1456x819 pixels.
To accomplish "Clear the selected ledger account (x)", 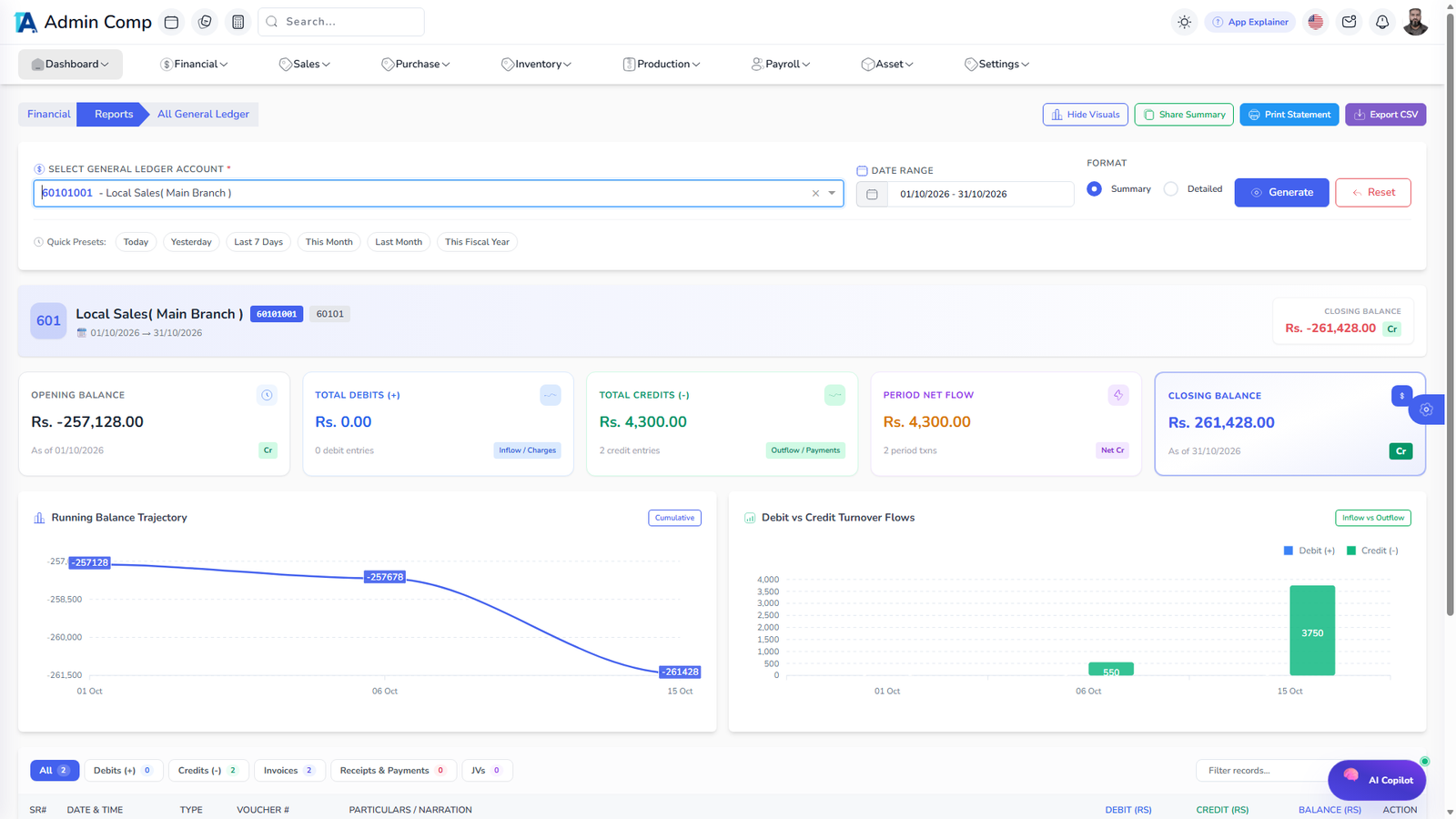I will click(x=815, y=193).
